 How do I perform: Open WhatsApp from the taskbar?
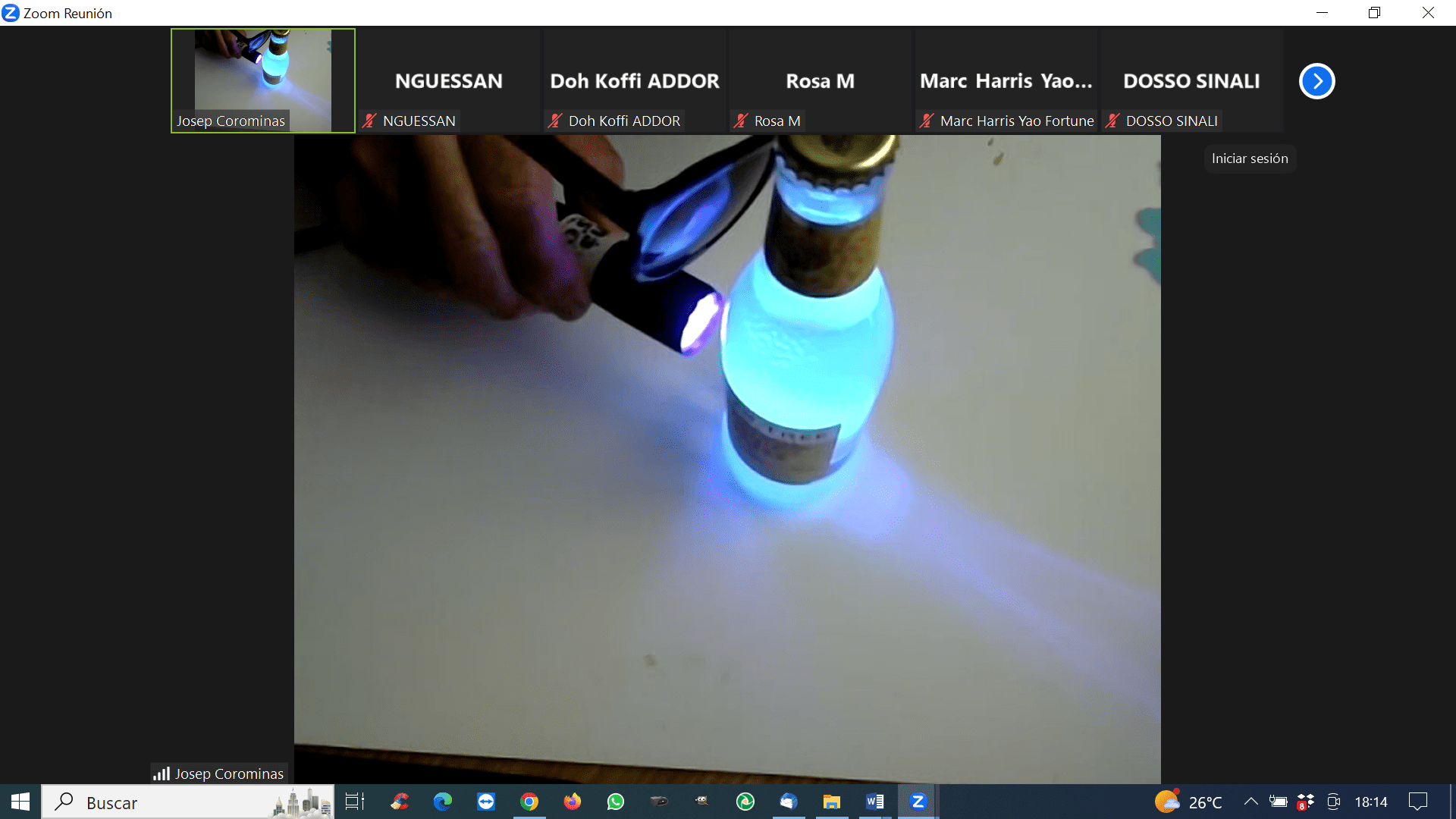pos(616,802)
